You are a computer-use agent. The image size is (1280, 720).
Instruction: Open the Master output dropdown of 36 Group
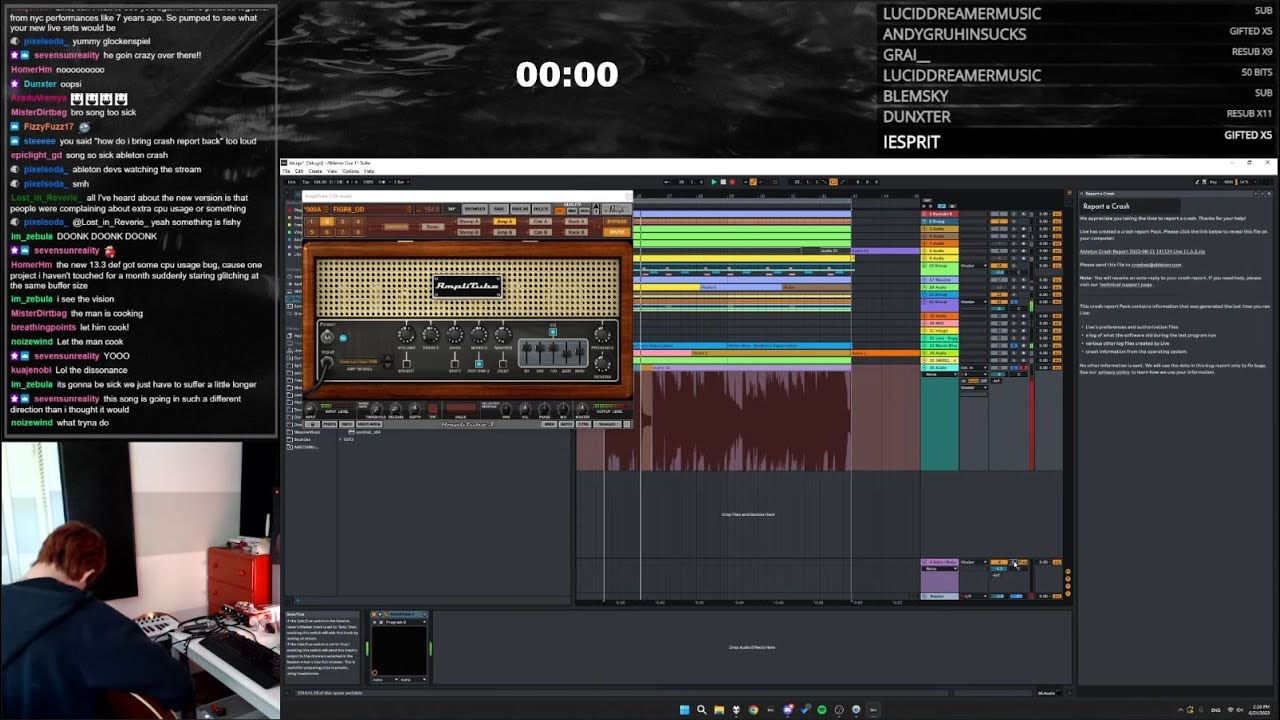click(974, 302)
